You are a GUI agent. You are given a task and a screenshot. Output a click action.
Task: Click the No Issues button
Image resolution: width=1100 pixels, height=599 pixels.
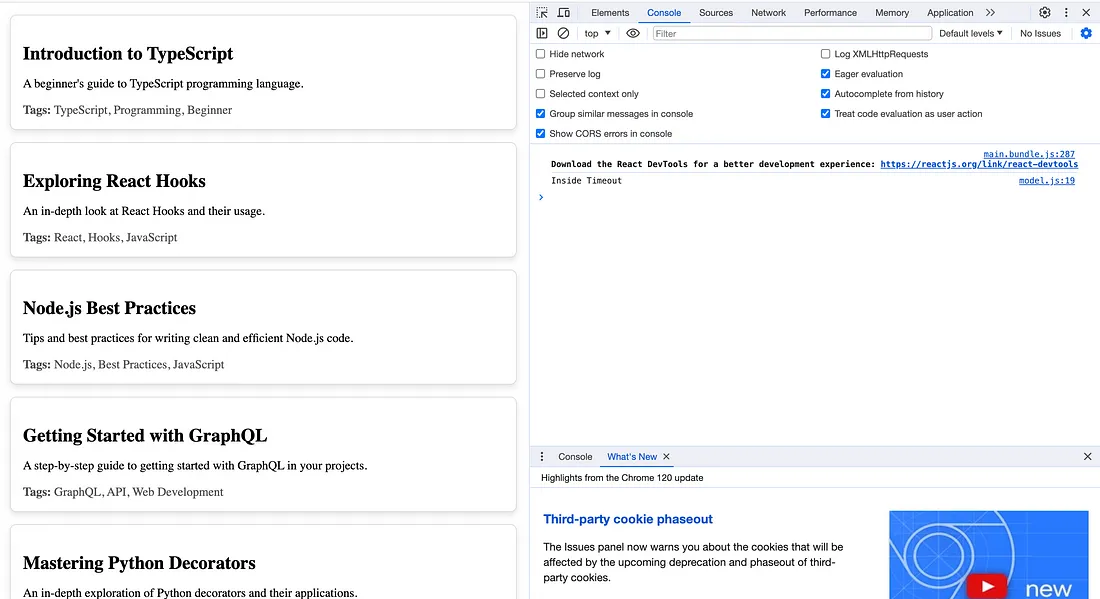pyautogui.click(x=1040, y=33)
